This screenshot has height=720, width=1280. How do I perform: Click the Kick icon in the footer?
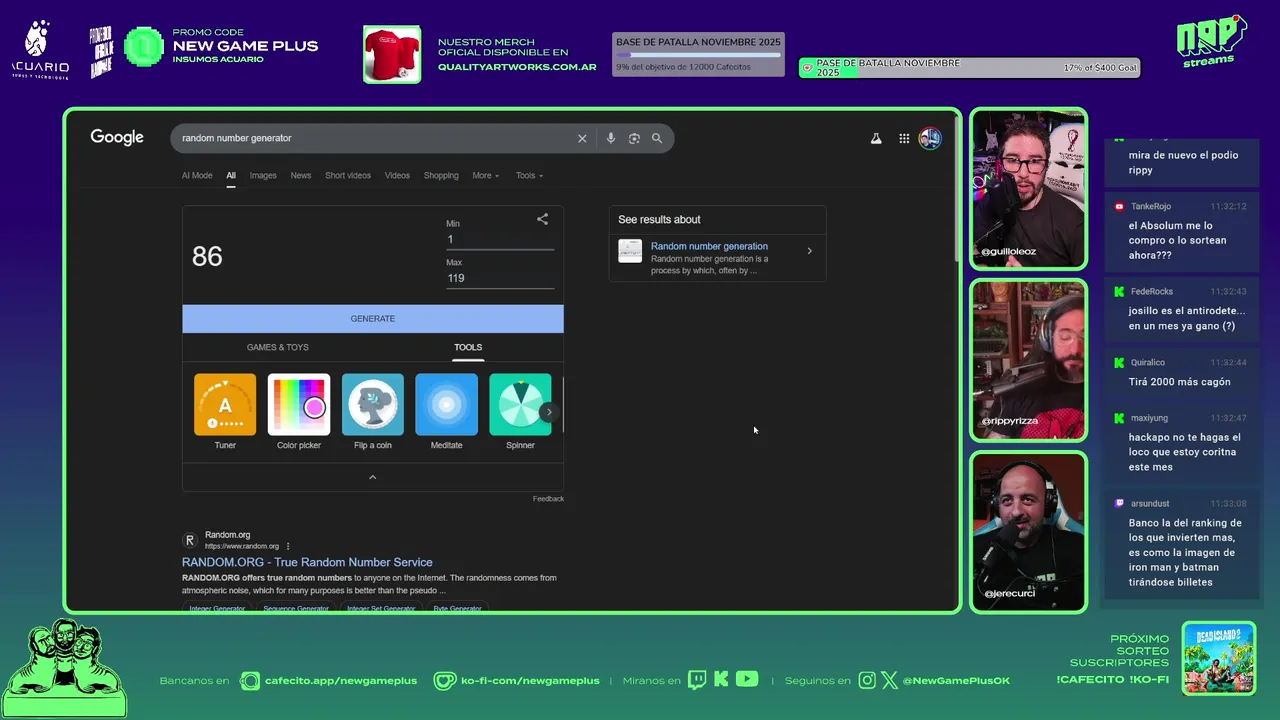click(x=721, y=680)
